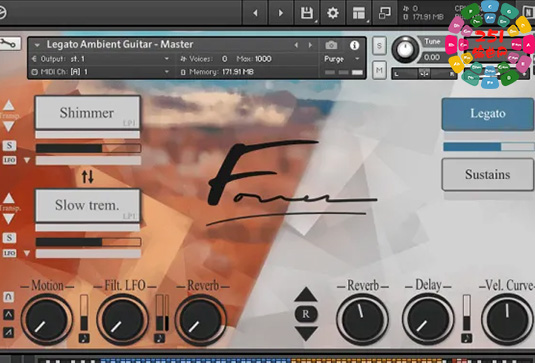
Task: Adjust the Legato blue level slider
Action: coord(488,147)
